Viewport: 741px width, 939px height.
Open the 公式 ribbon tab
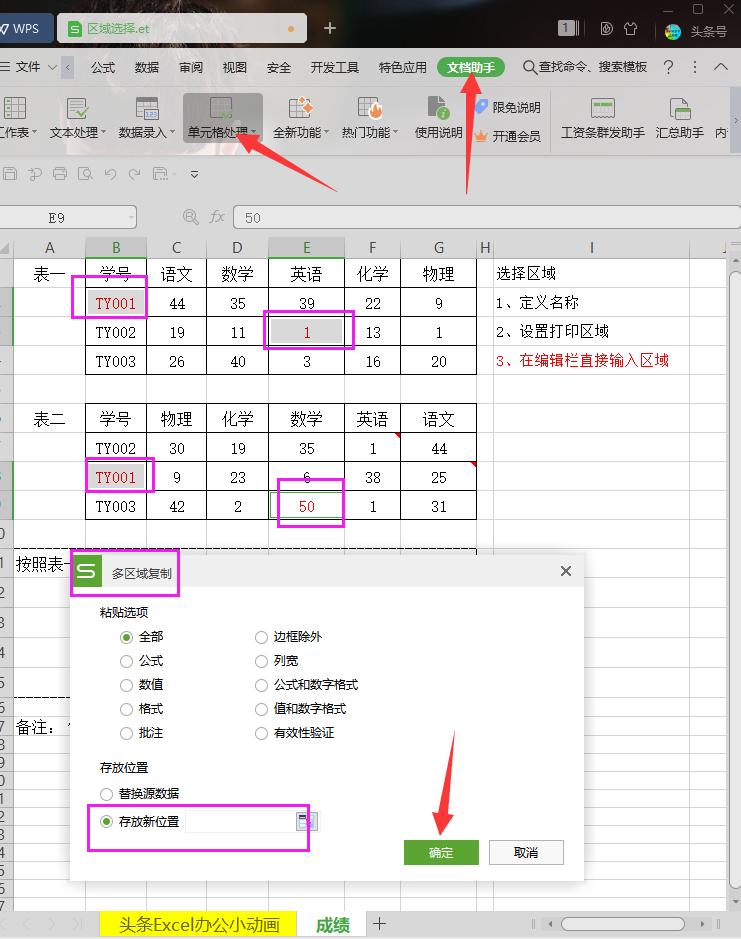[102, 67]
